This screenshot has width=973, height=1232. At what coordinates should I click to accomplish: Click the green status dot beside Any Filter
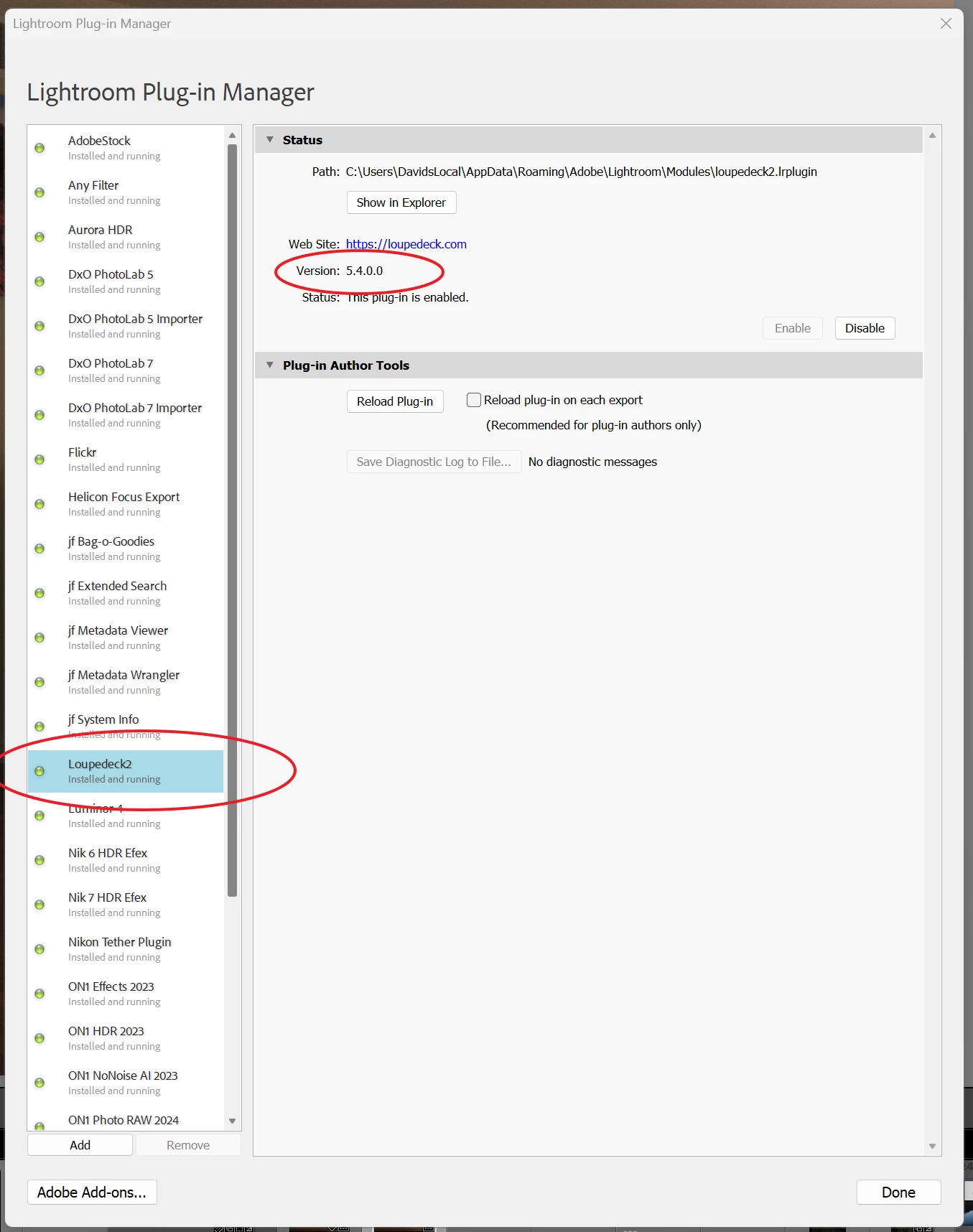(39, 192)
